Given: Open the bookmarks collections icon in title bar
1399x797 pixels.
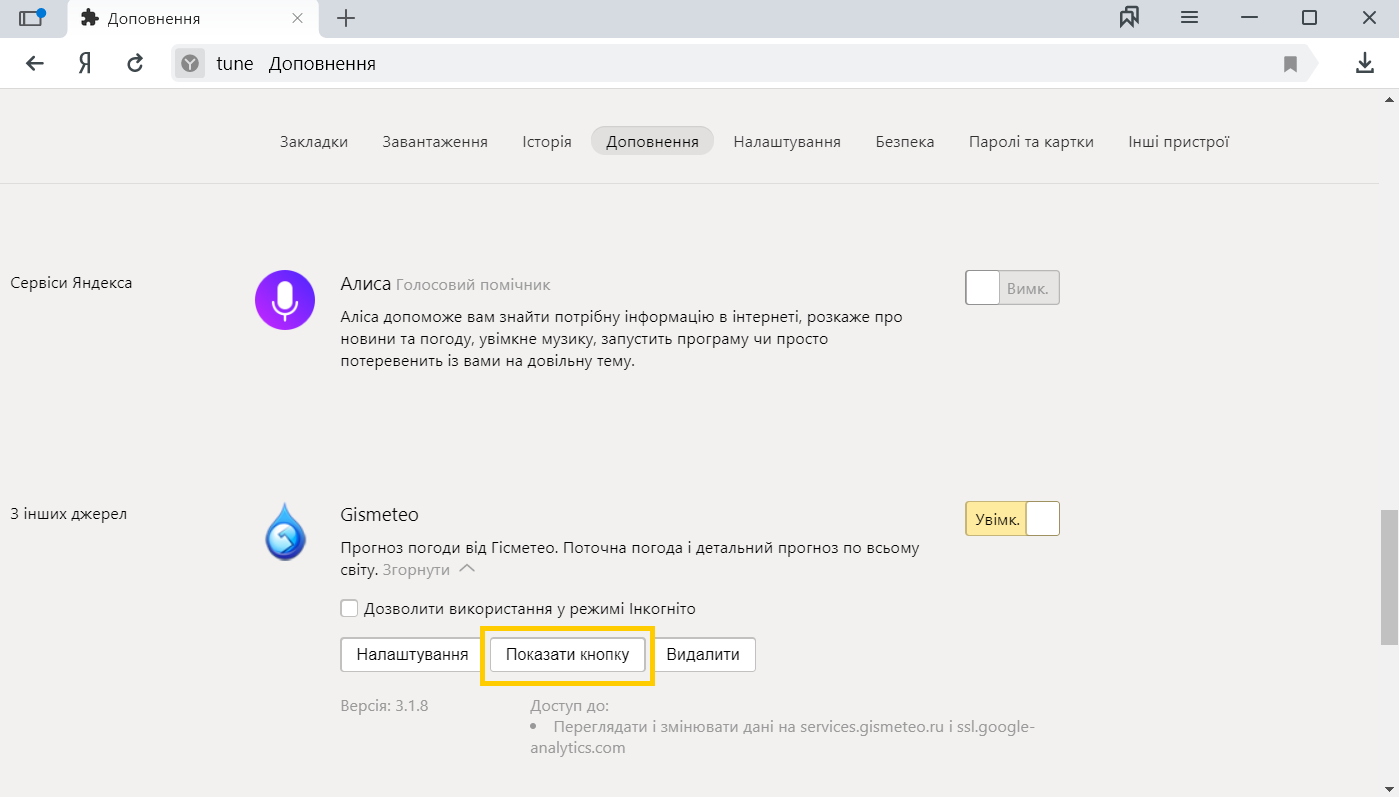Looking at the screenshot, I should click(1129, 18).
